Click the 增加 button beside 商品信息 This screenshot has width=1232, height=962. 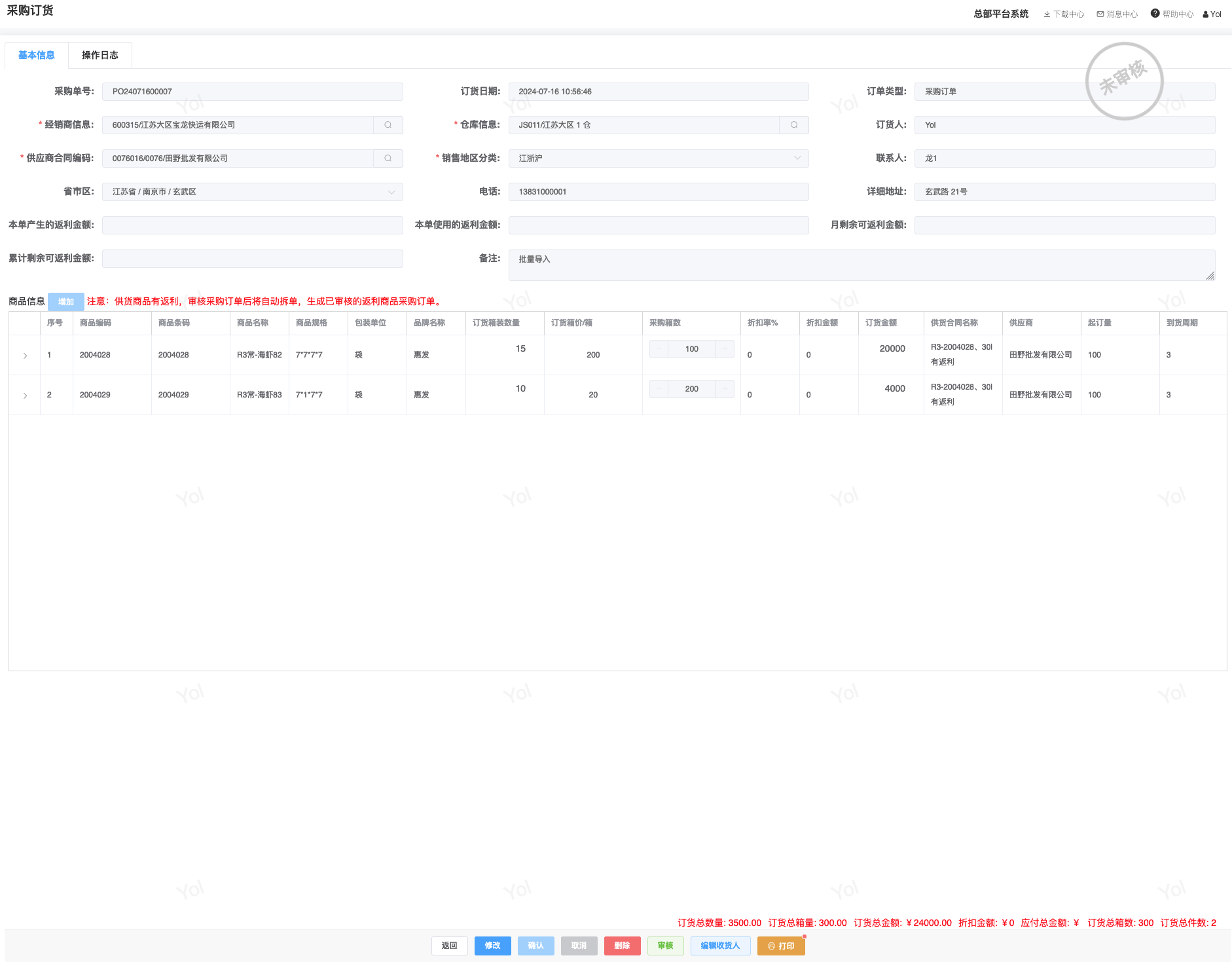(66, 302)
